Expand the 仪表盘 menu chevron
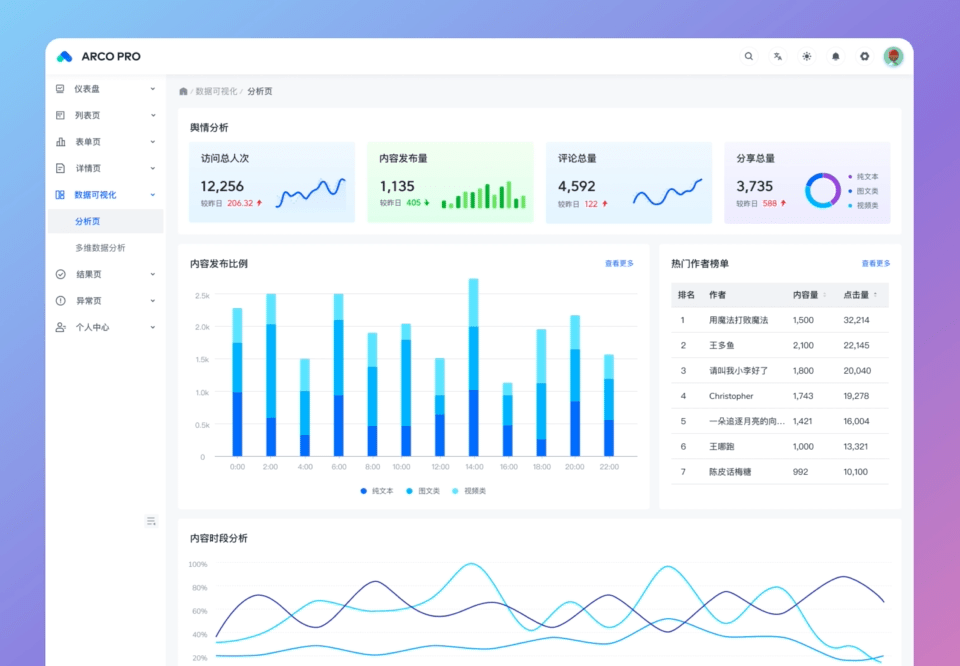 click(152, 89)
